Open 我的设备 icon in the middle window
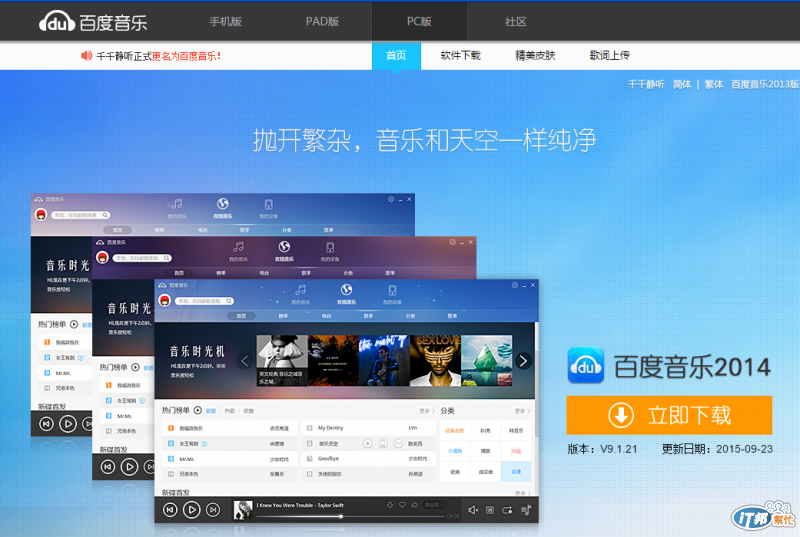Screen dimensions: 800x537 (330, 247)
